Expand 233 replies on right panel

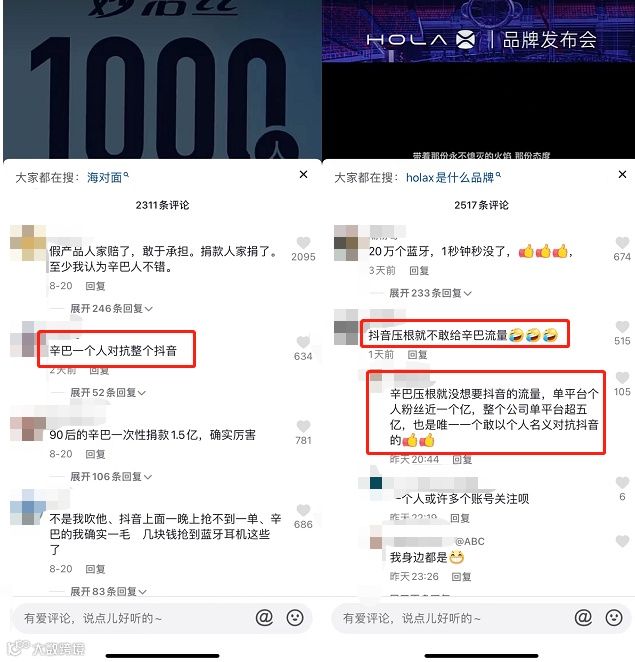point(430,293)
